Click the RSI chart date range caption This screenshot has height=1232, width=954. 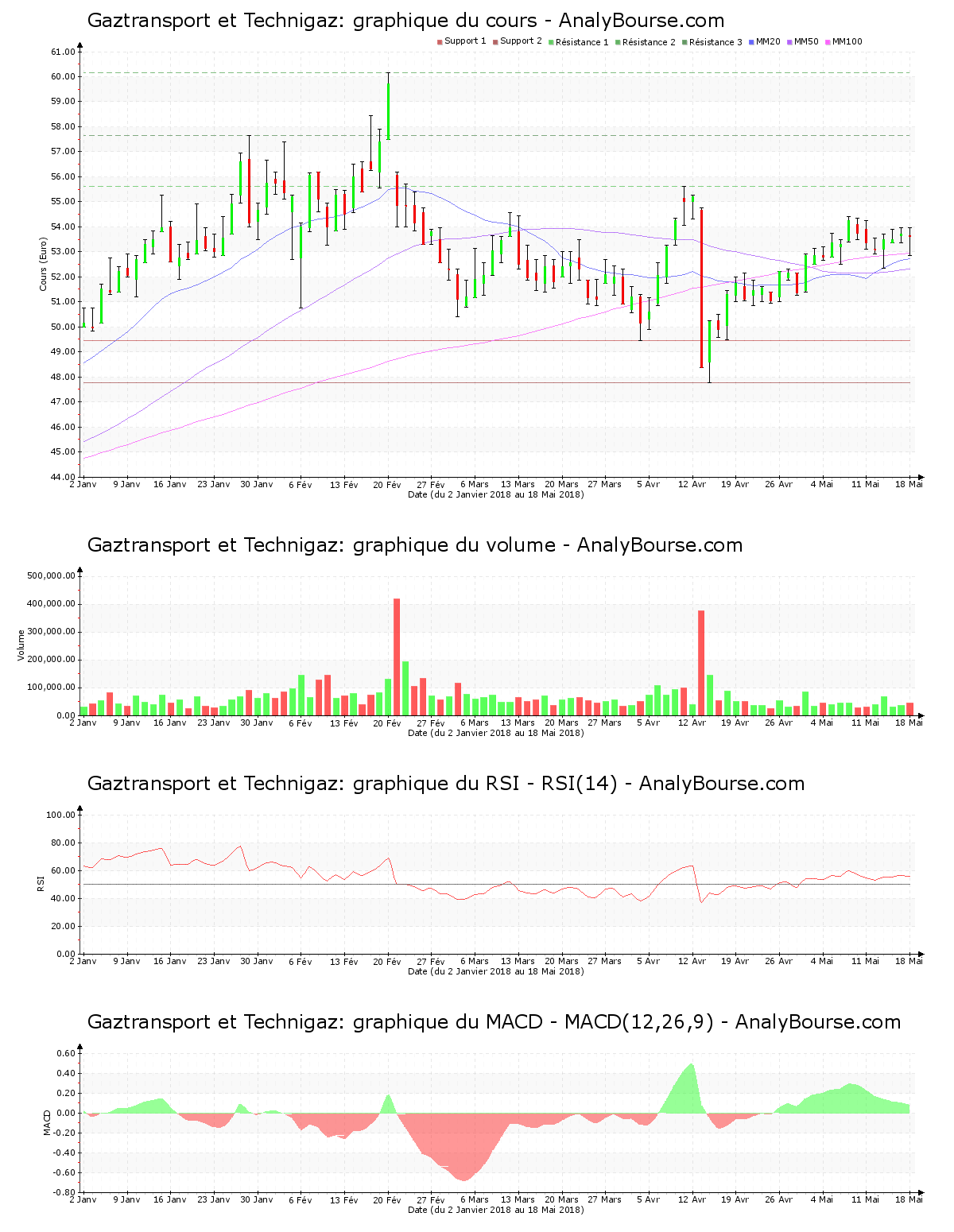[495, 971]
